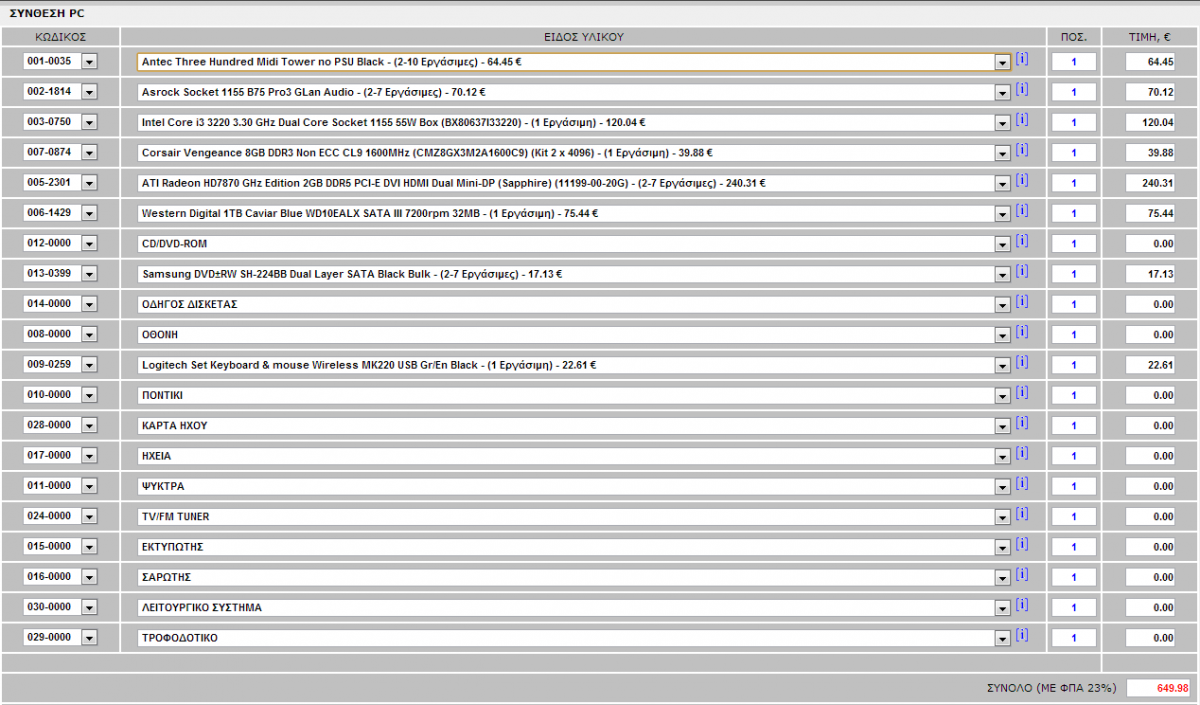Open code dropdown 013-0399
This screenshot has width=1200, height=705.
tap(89, 274)
